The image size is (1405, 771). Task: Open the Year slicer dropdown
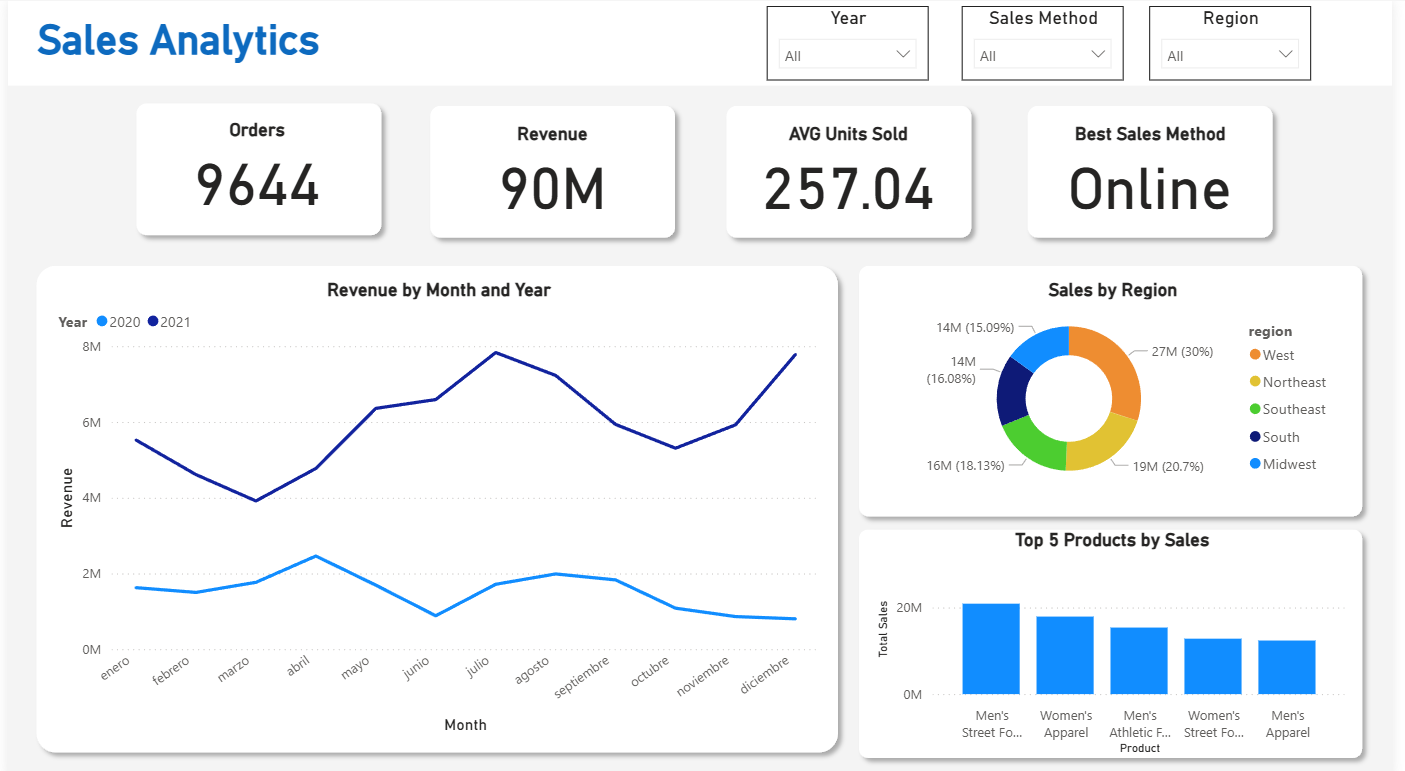tap(847, 56)
